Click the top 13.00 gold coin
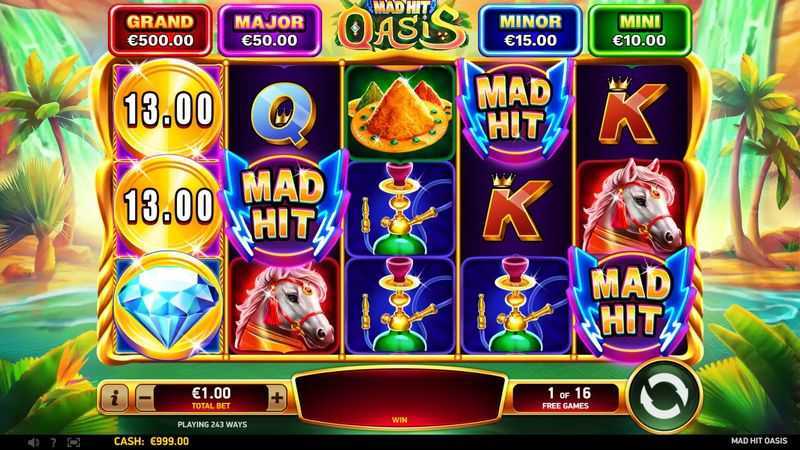800x450 pixels. coord(168,109)
